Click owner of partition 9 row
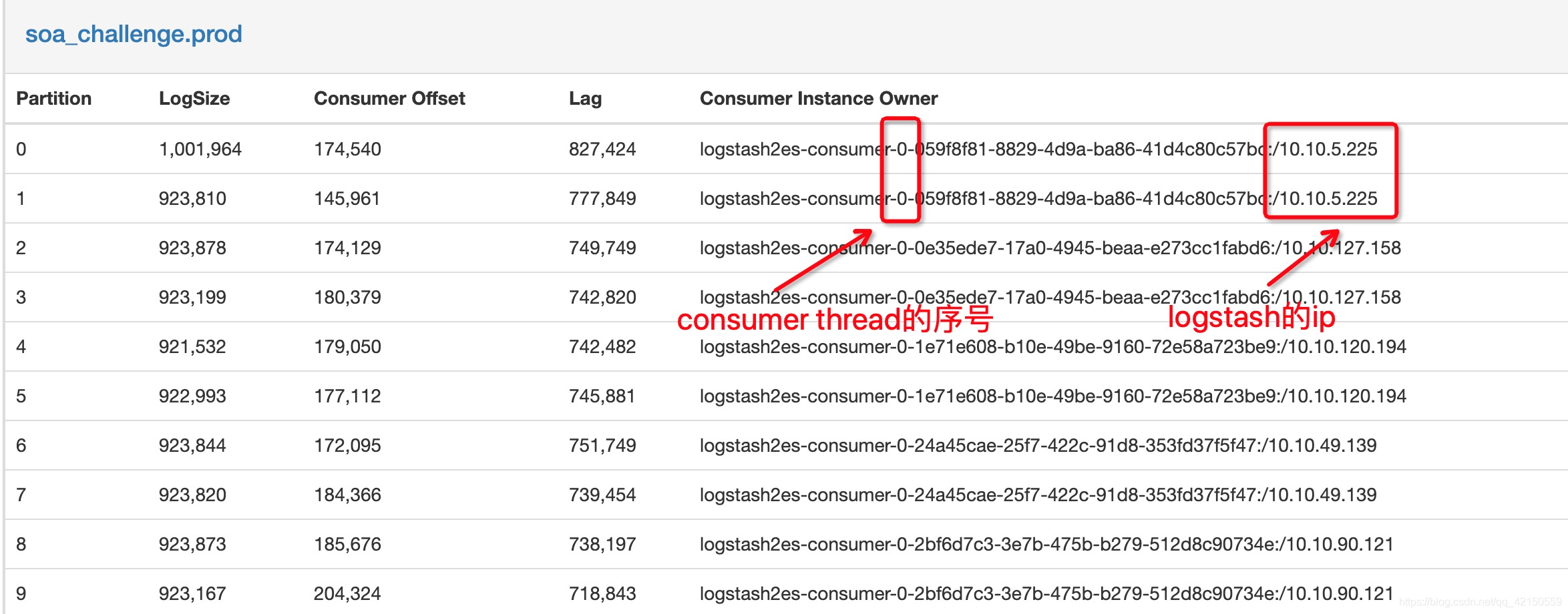This screenshot has height=614, width=1568. click(x=1046, y=593)
